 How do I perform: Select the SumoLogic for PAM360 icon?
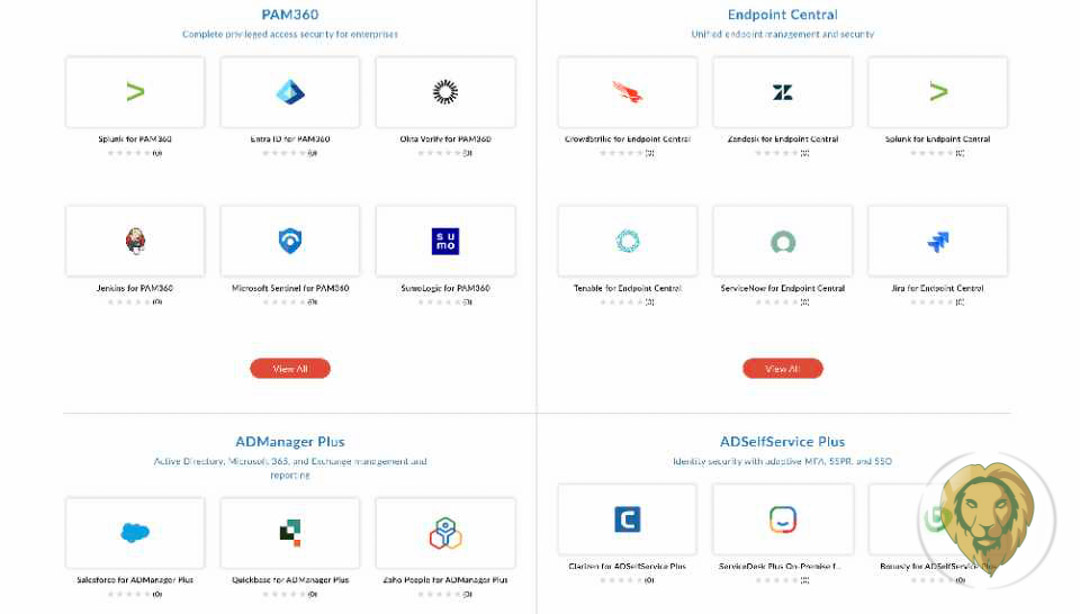tap(445, 241)
